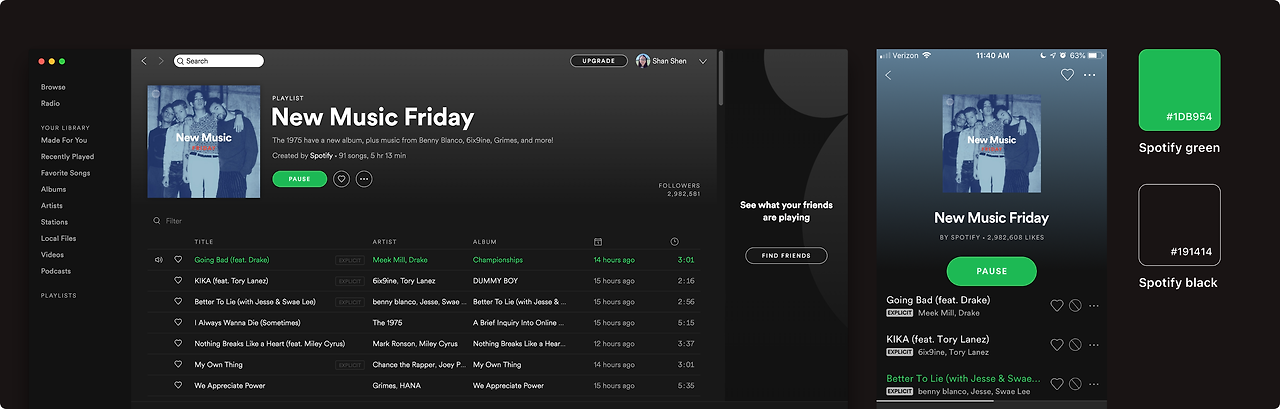Tap the mobile heart in the top bar
Image resolution: width=1280 pixels, height=409 pixels.
[1067, 75]
